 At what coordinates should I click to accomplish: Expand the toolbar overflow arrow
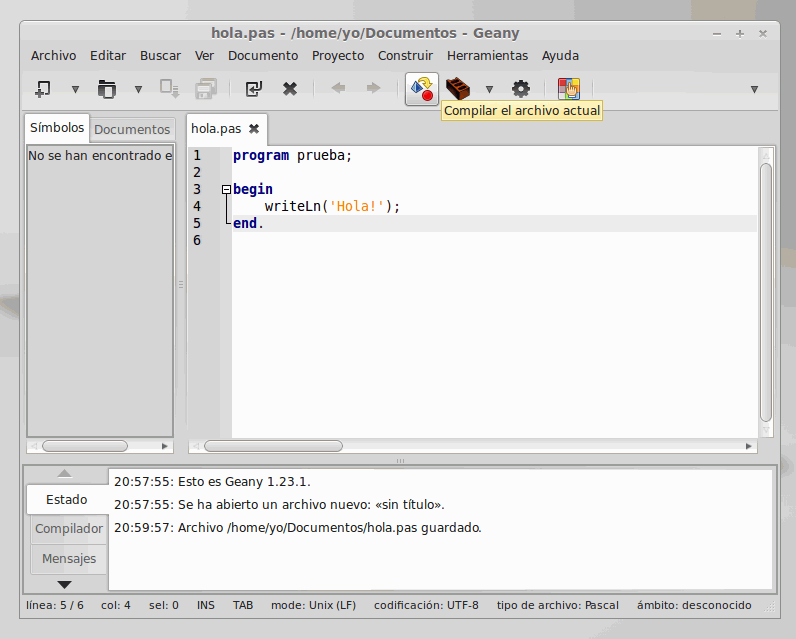coord(754,89)
